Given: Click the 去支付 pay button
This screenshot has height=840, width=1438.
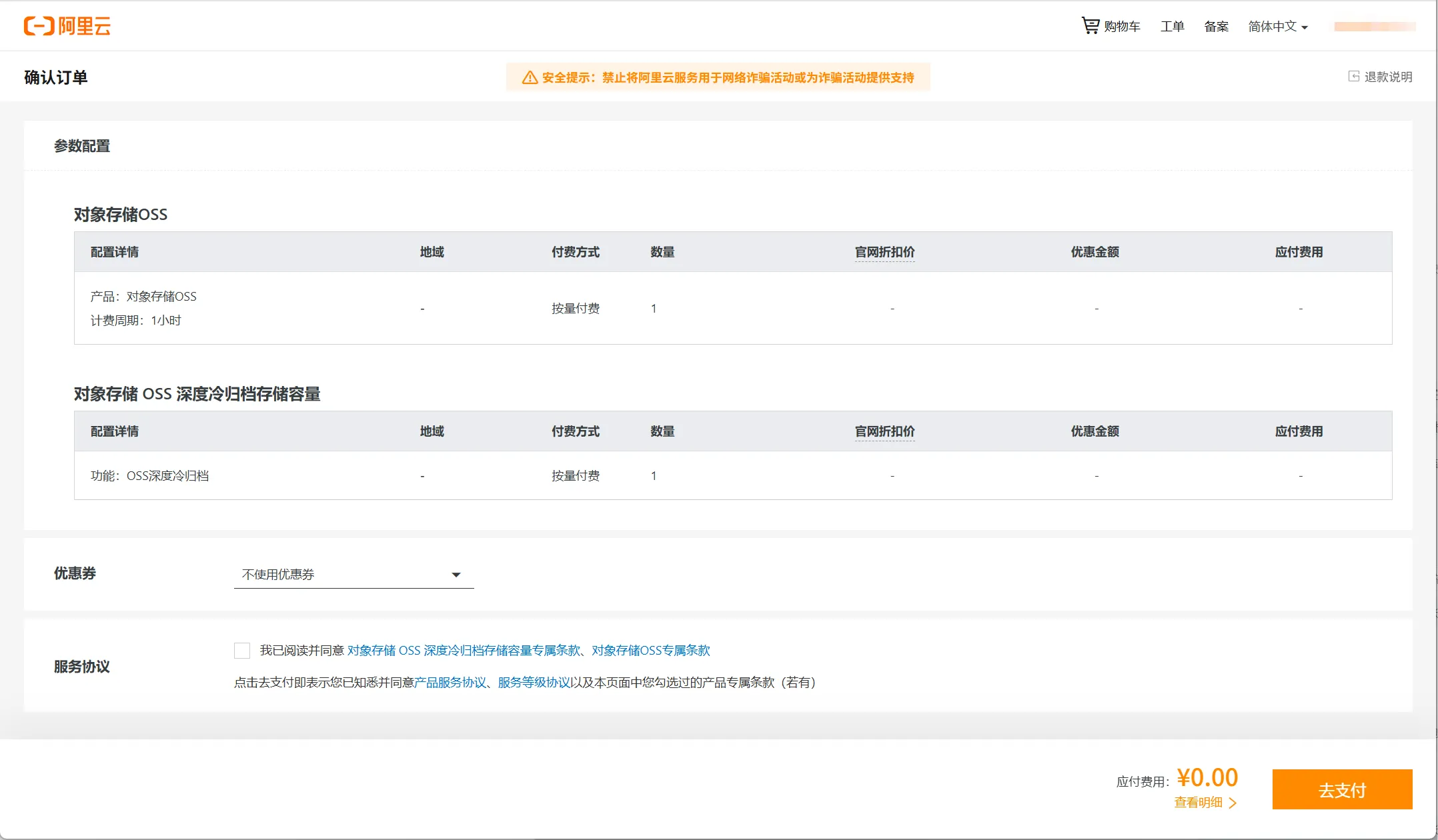Looking at the screenshot, I should (x=1342, y=789).
